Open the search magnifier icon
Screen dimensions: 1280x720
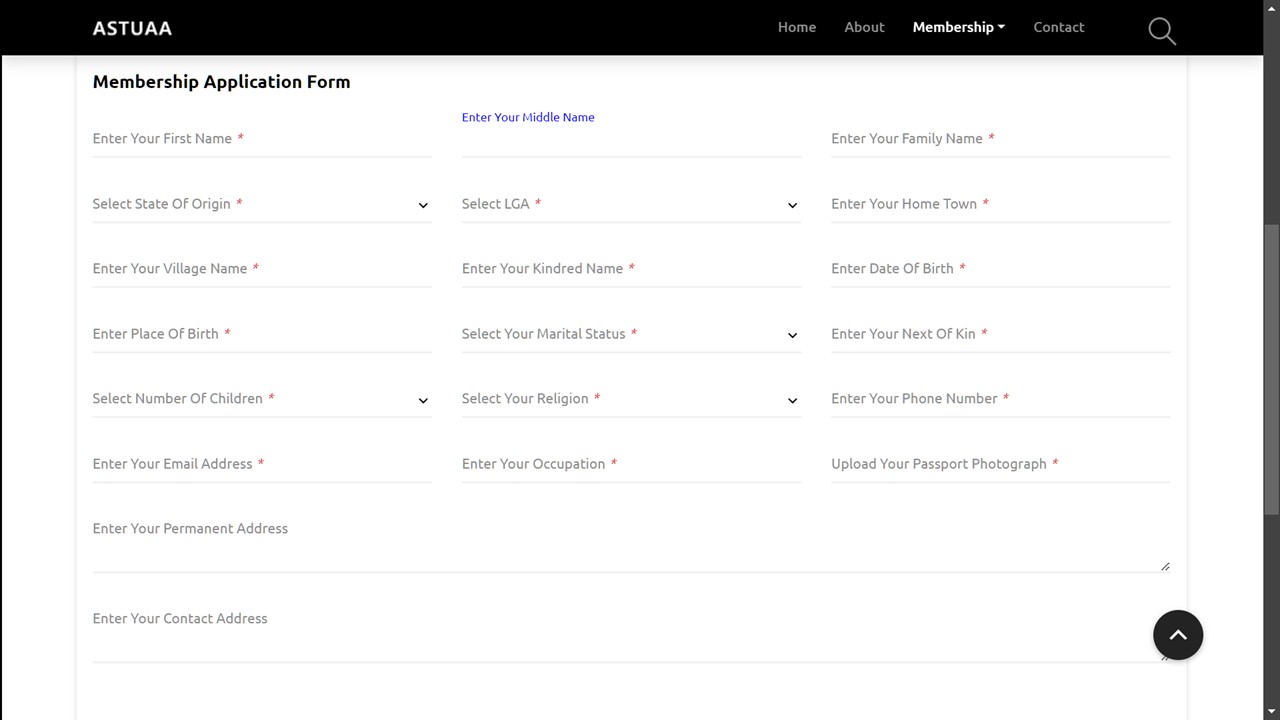click(x=1162, y=30)
